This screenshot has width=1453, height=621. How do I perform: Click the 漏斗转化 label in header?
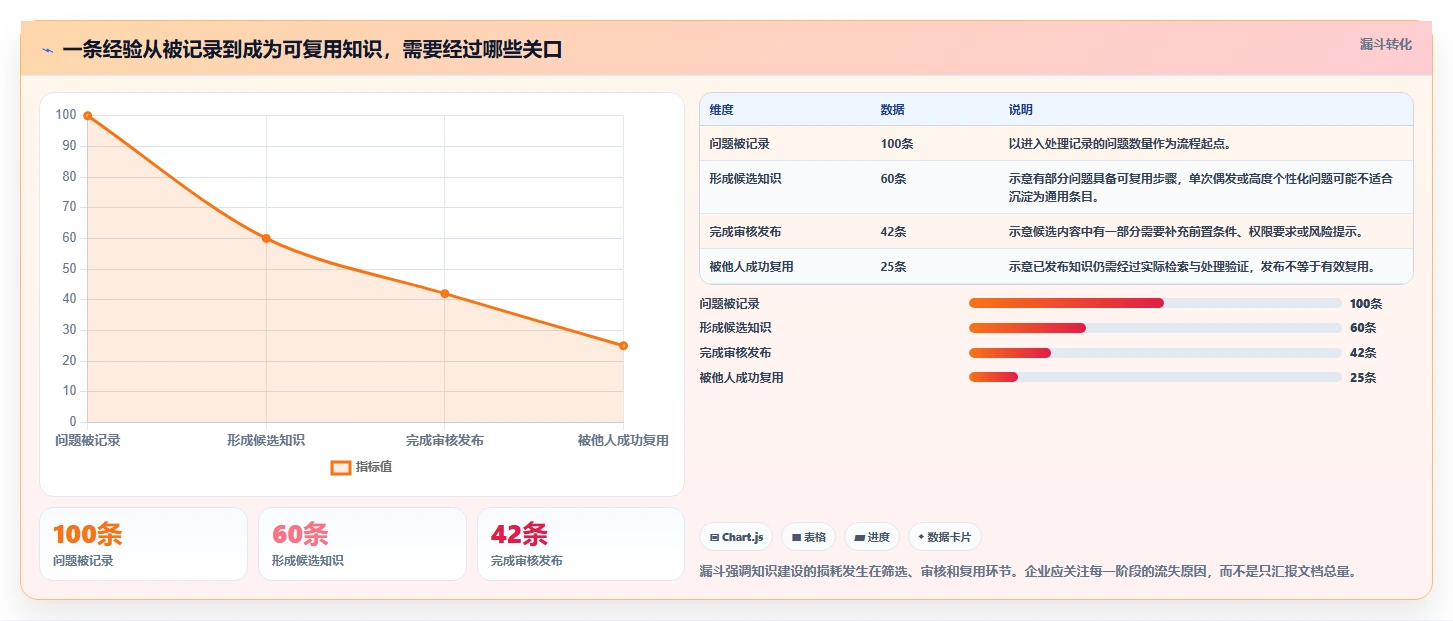[1386, 45]
